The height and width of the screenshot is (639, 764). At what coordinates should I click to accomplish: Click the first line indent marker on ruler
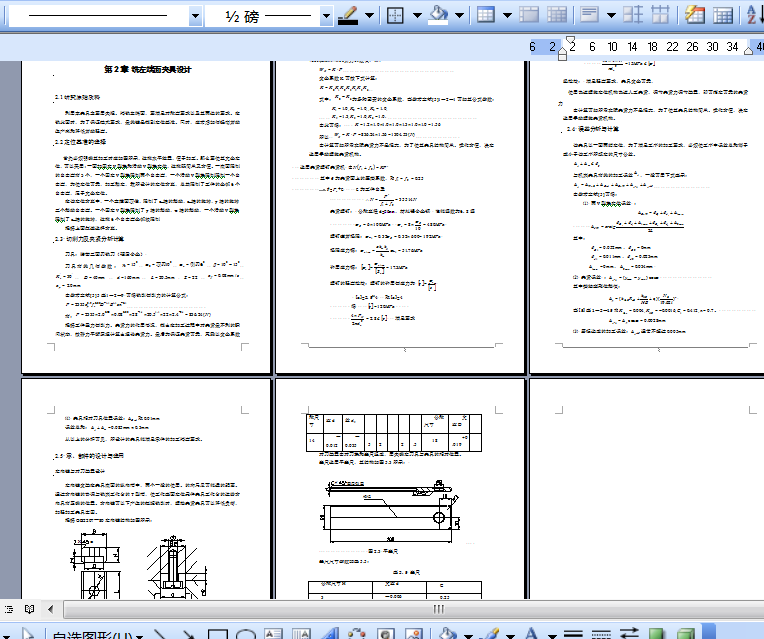click(x=571, y=40)
